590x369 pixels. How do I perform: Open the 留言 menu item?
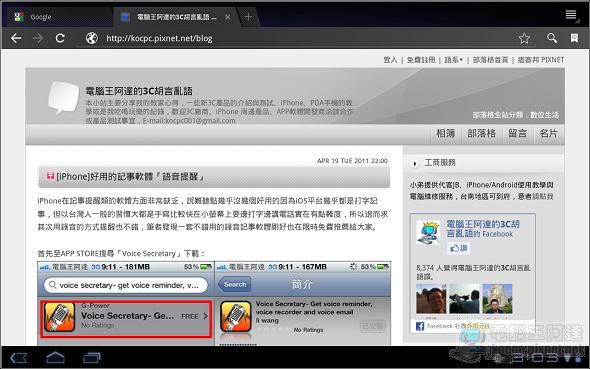pos(517,134)
